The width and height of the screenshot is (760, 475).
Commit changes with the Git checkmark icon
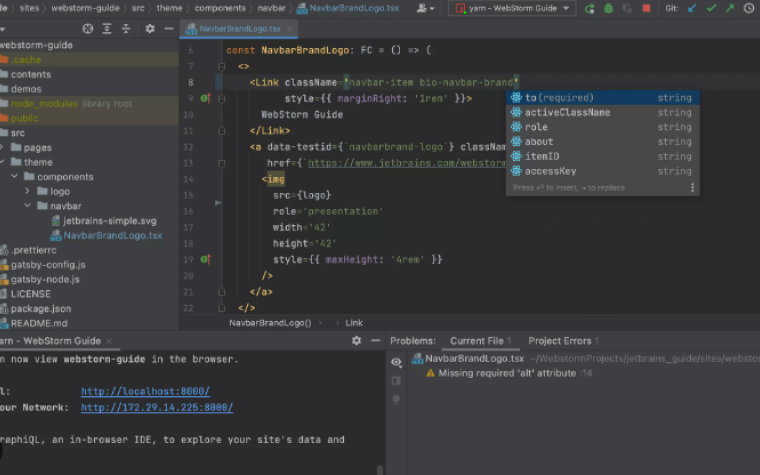point(711,8)
